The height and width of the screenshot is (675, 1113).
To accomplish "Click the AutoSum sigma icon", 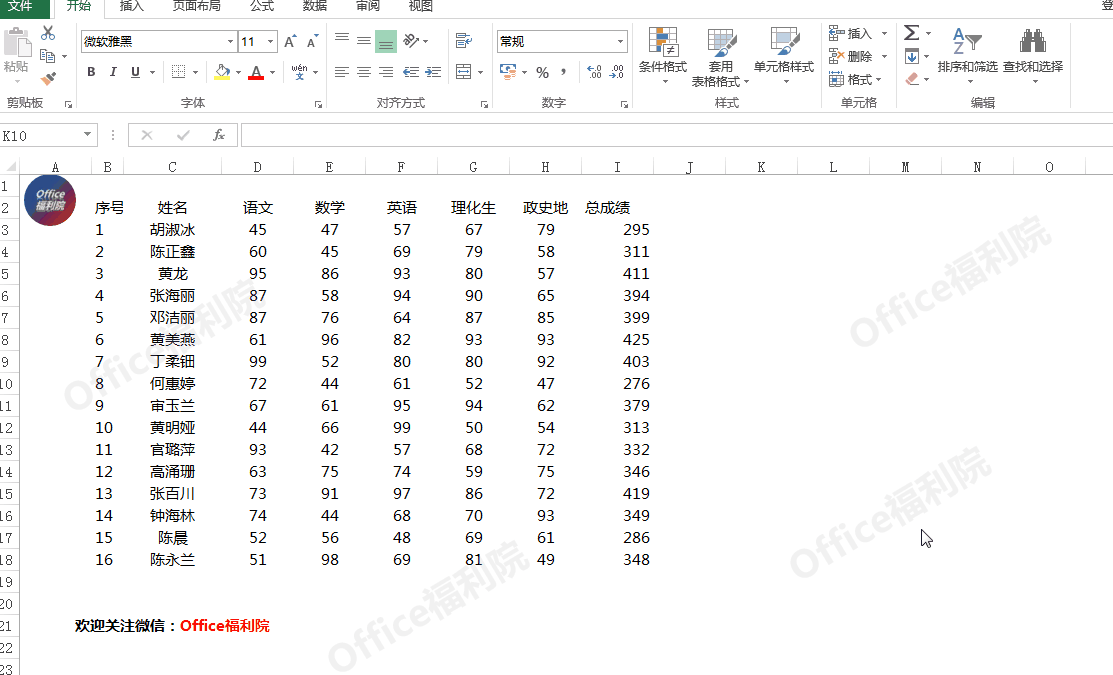I will click(911, 33).
